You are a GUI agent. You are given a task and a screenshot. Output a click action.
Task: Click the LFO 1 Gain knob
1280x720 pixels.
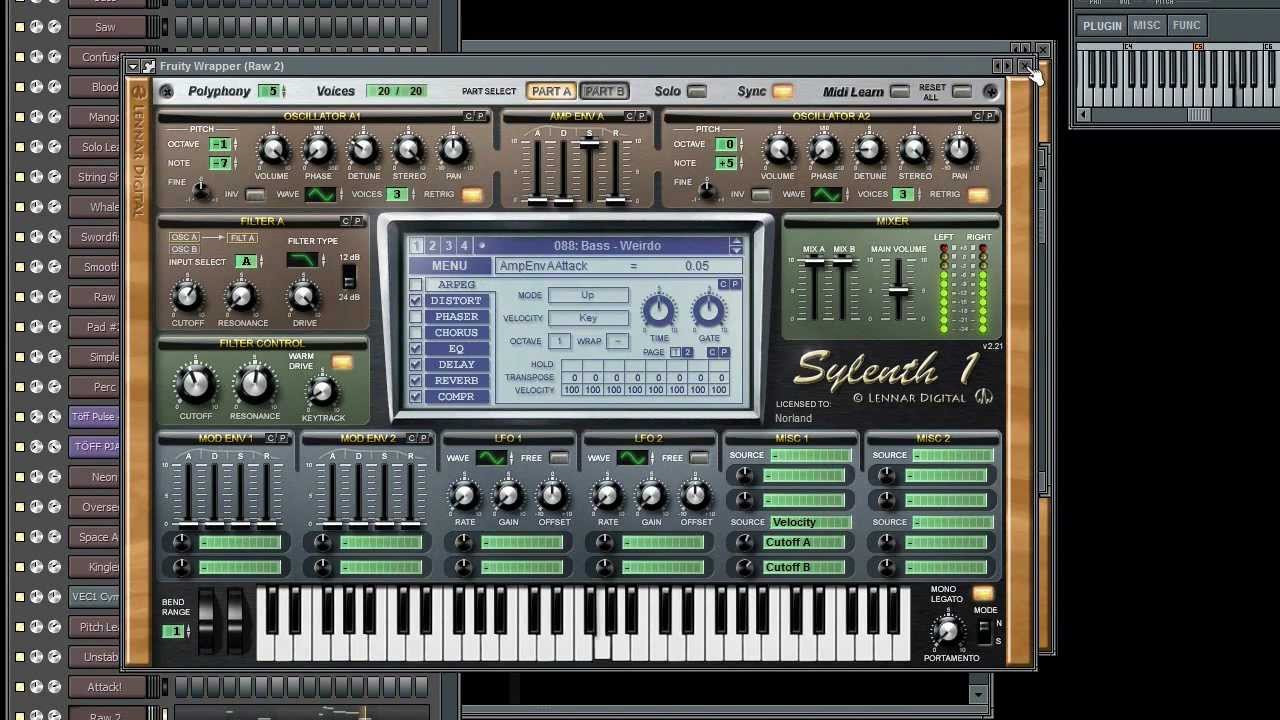coord(508,496)
